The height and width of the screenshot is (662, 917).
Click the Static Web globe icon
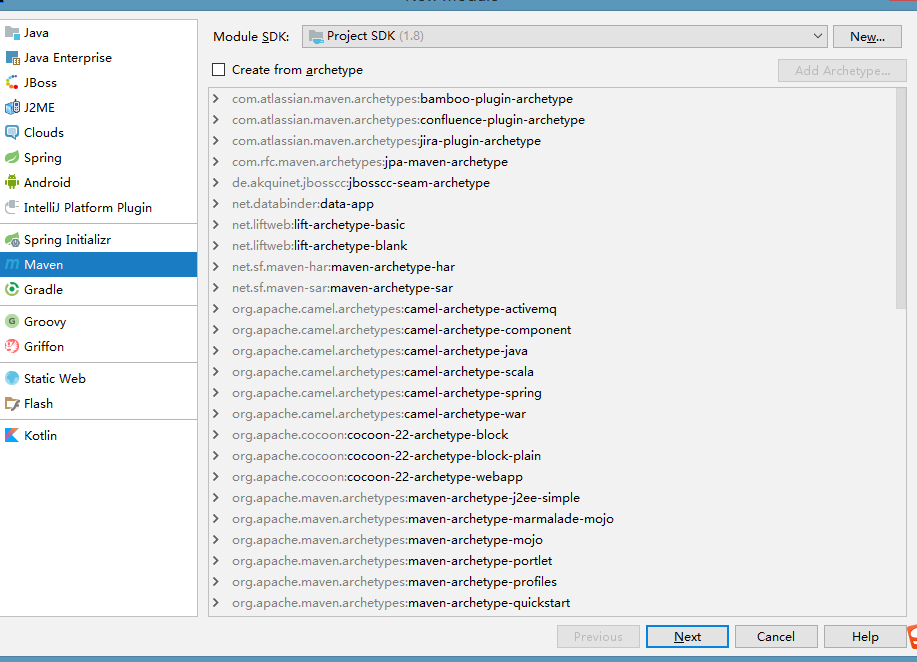pos(12,378)
